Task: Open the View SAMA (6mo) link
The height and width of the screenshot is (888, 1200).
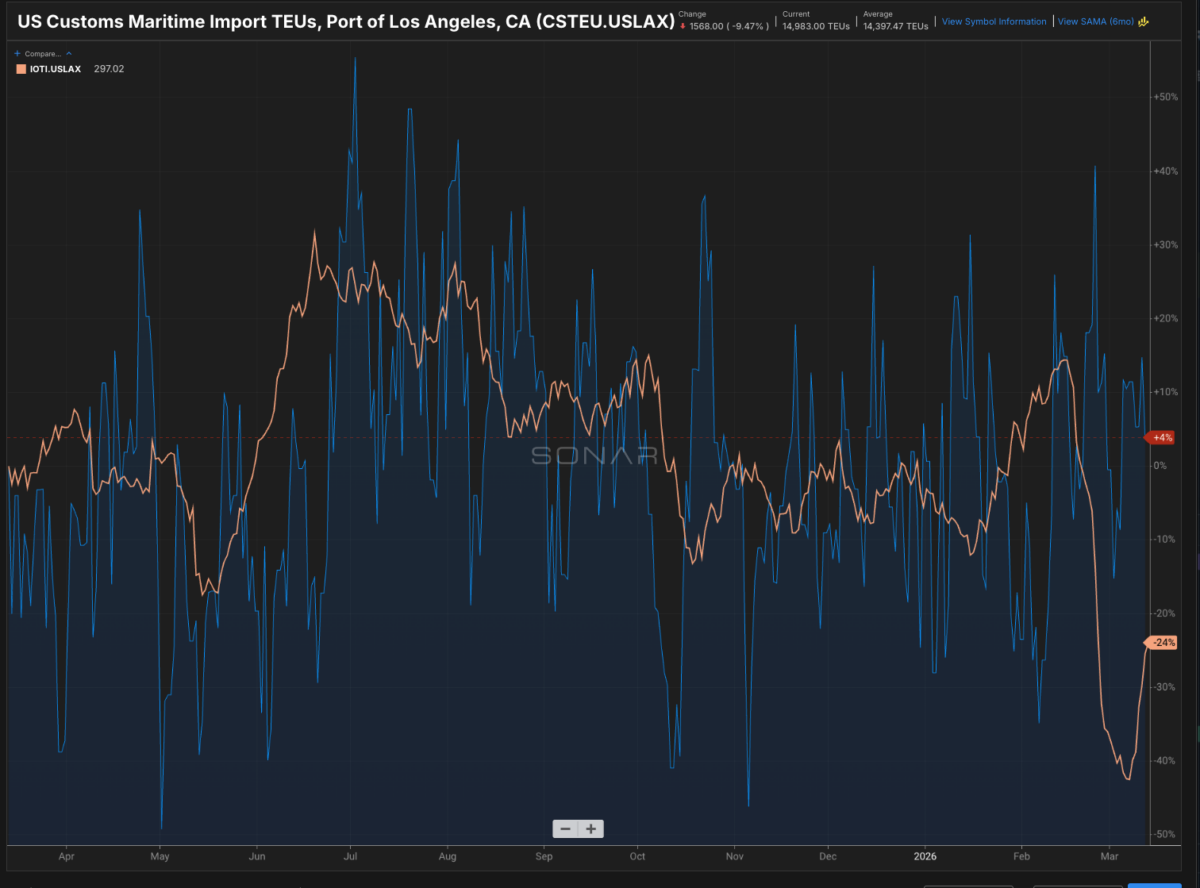Action: coord(1095,21)
